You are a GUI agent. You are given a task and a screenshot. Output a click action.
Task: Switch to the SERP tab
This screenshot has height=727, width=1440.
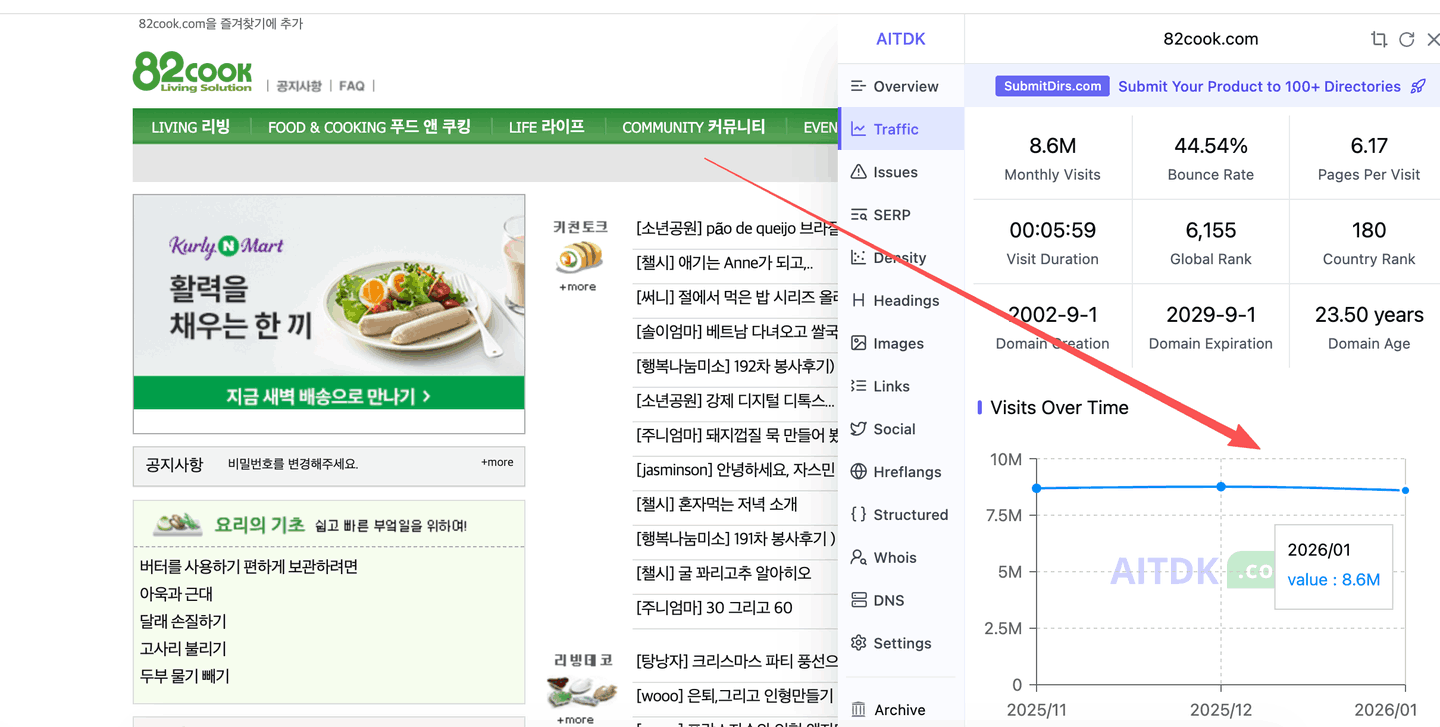[x=891, y=215]
